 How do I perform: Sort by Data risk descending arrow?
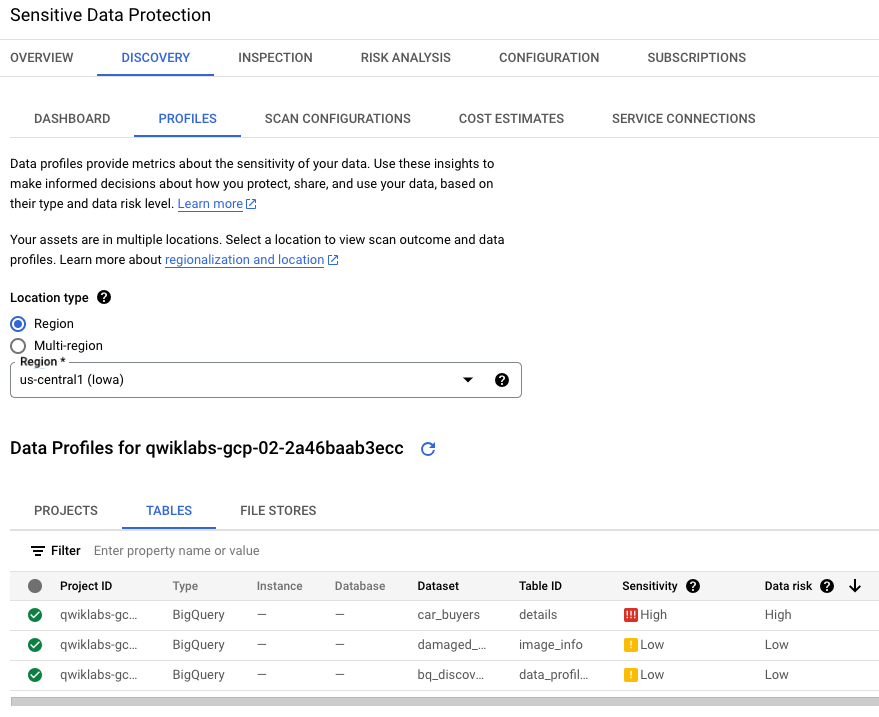[855, 586]
